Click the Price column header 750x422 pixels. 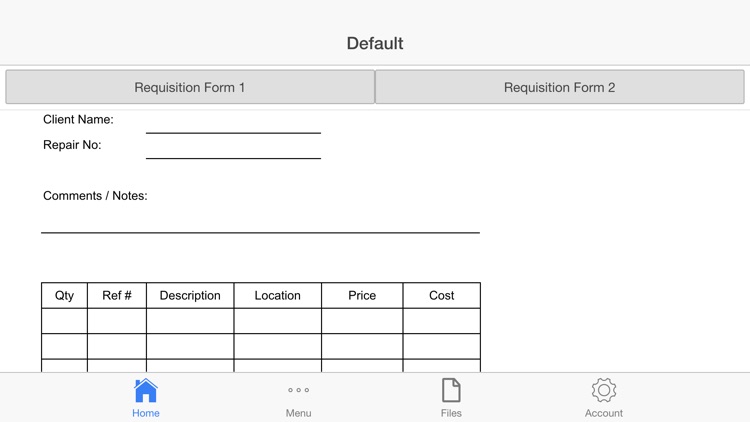[362, 296]
